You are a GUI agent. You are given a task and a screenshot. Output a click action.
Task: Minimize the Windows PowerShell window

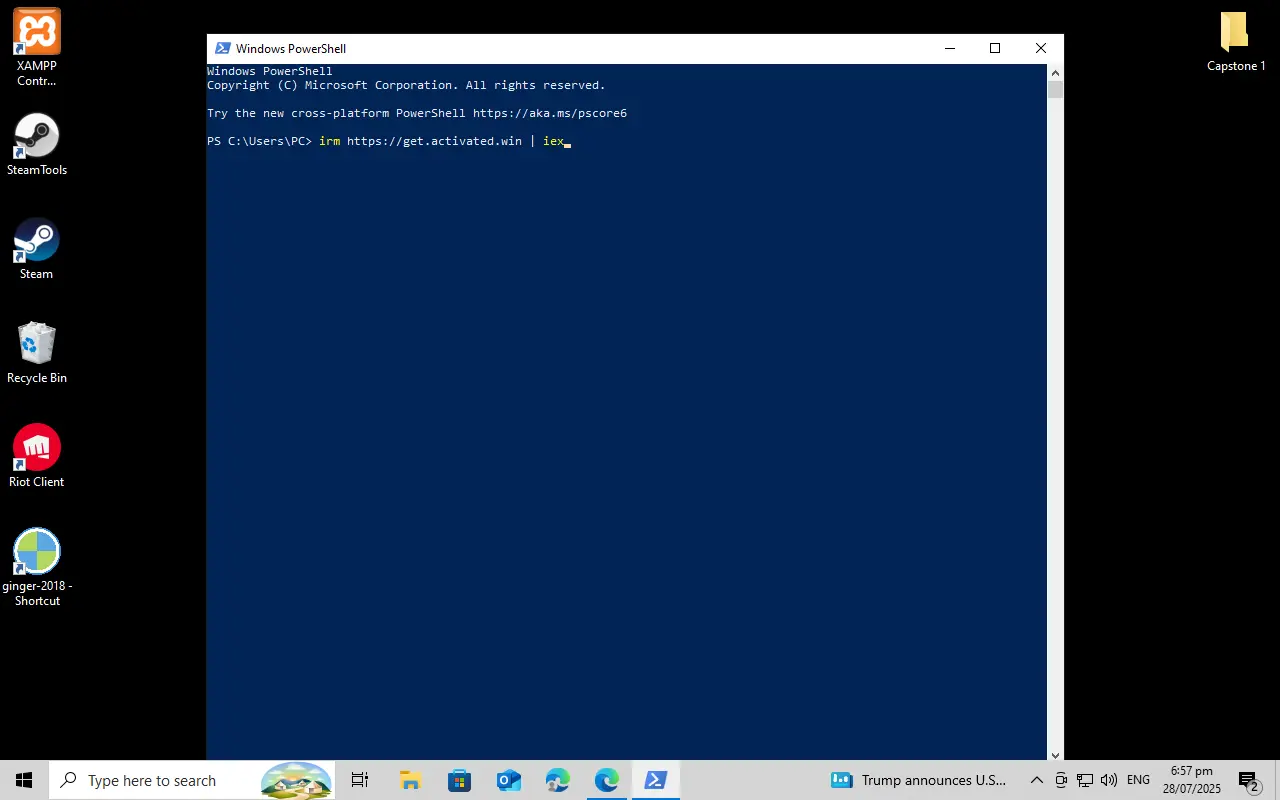949,48
